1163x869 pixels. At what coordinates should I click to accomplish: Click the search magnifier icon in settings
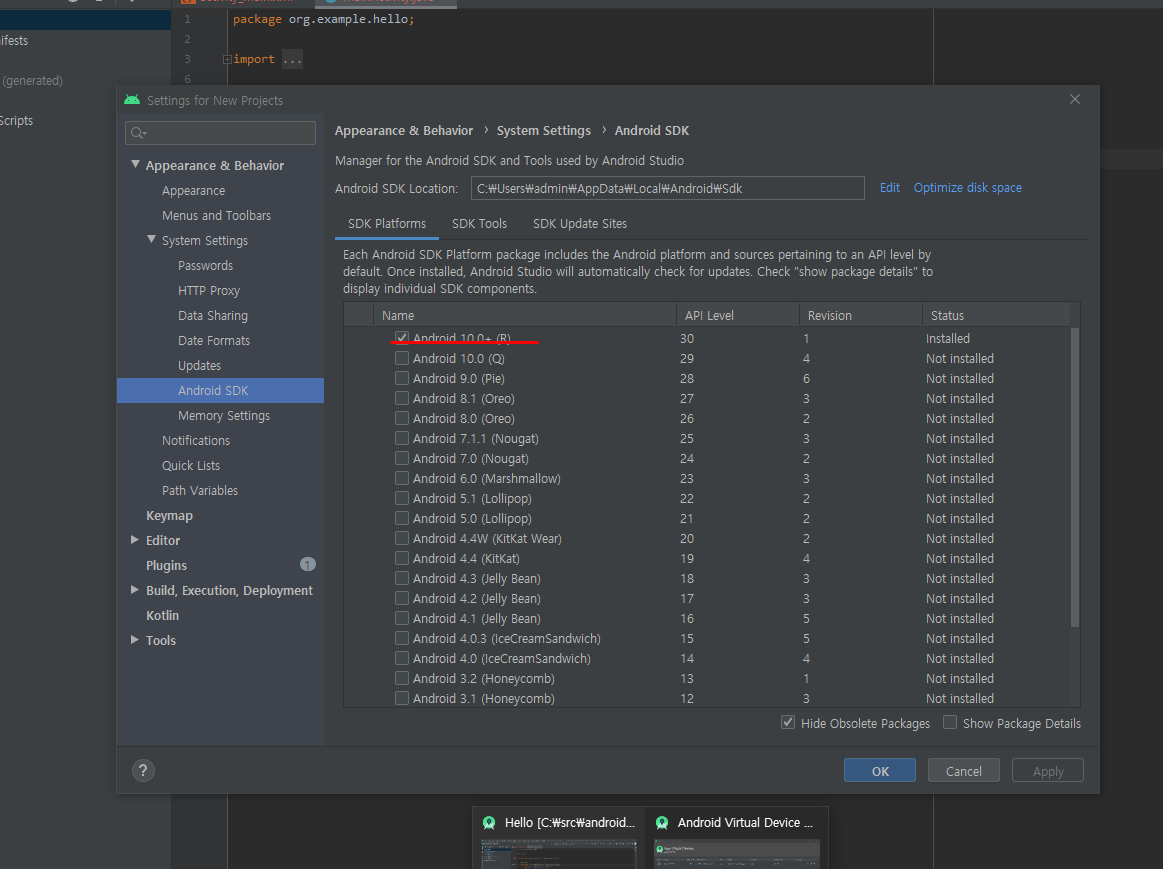click(138, 133)
